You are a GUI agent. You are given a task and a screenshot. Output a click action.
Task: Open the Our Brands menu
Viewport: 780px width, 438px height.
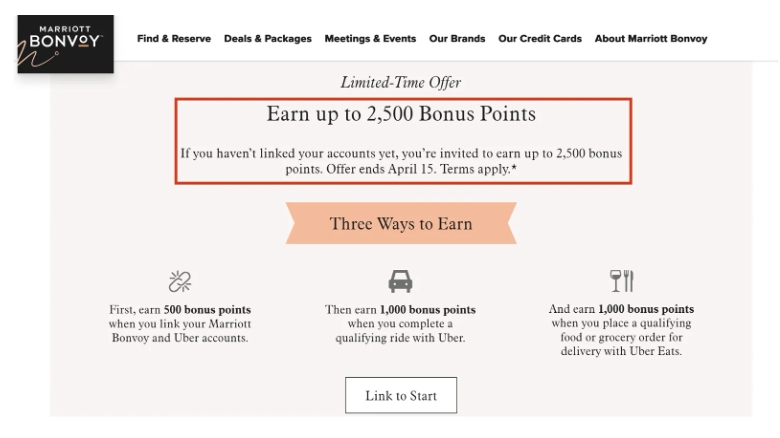(x=457, y=38)
